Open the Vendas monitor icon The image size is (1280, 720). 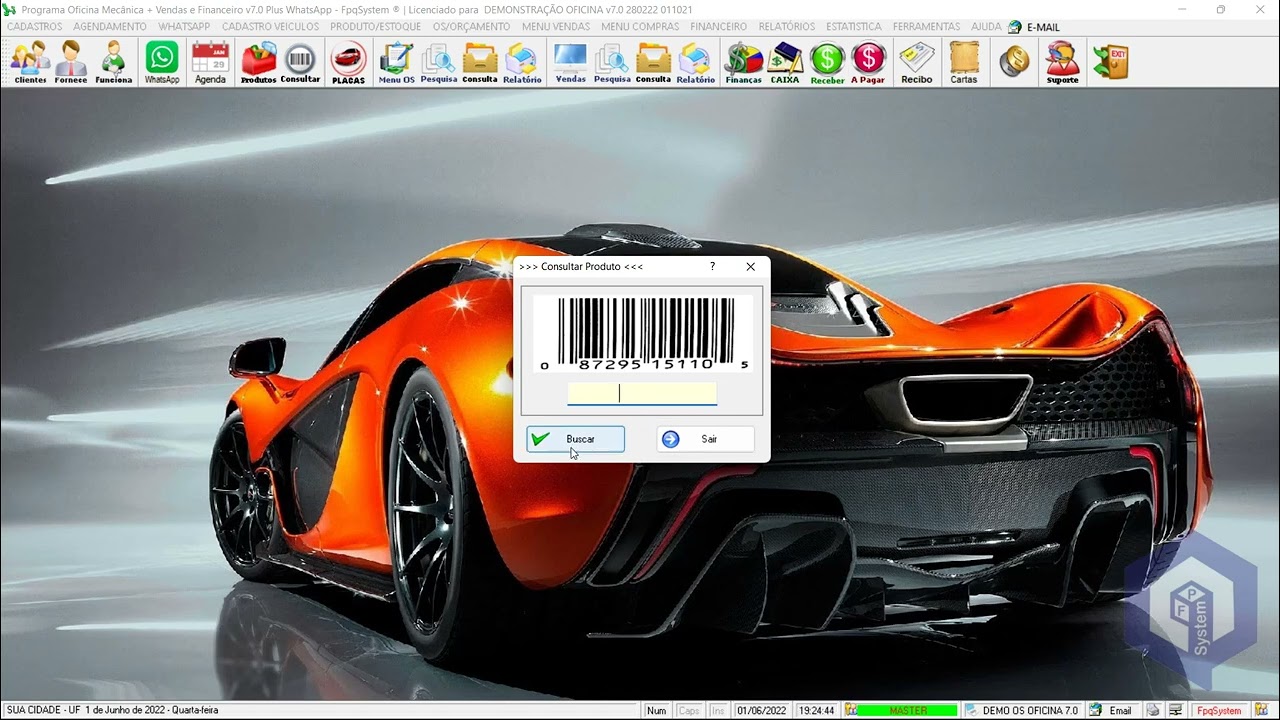(x=571, y=62)
